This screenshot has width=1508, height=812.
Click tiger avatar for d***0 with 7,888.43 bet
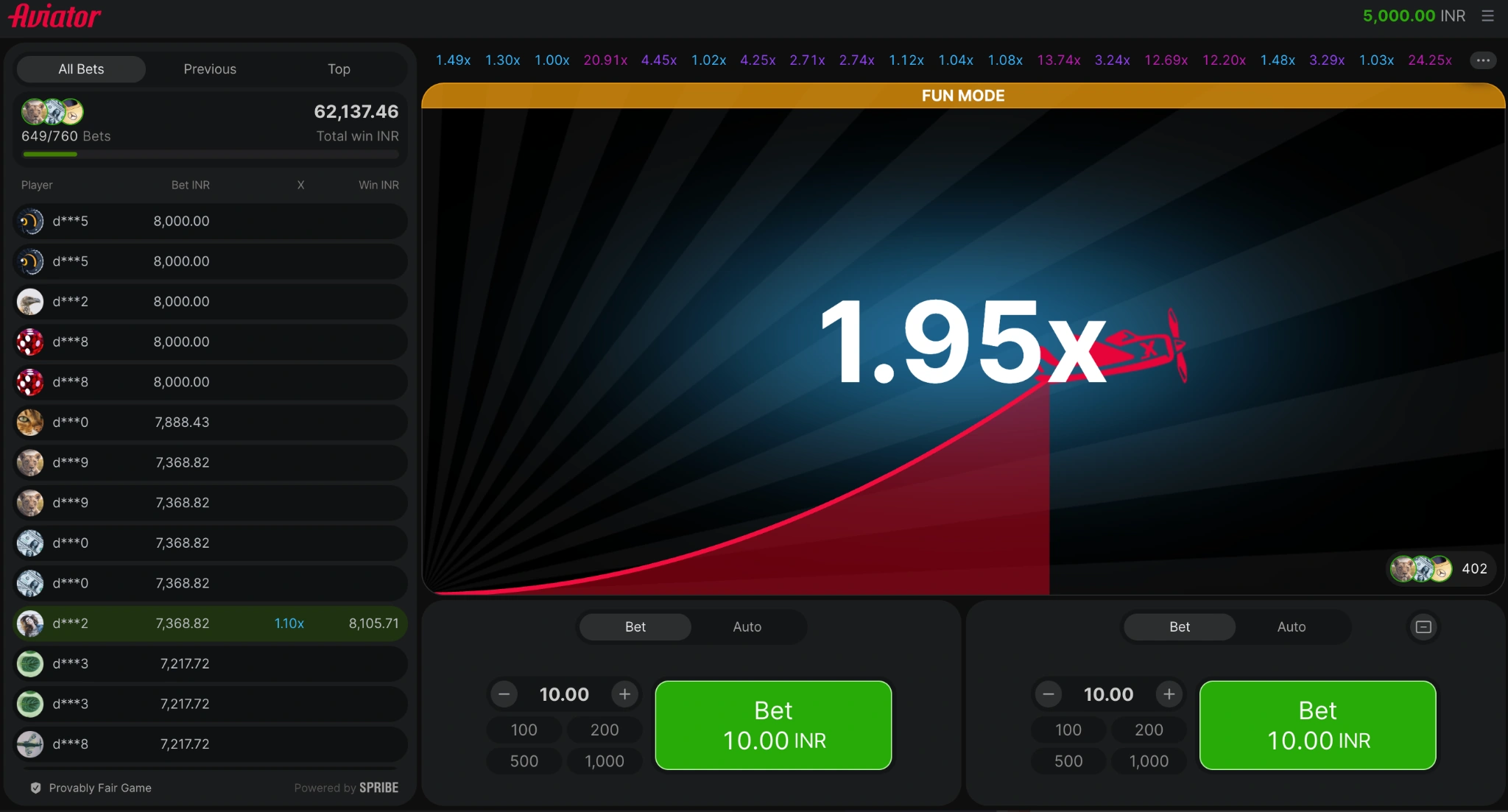[30, 423]
